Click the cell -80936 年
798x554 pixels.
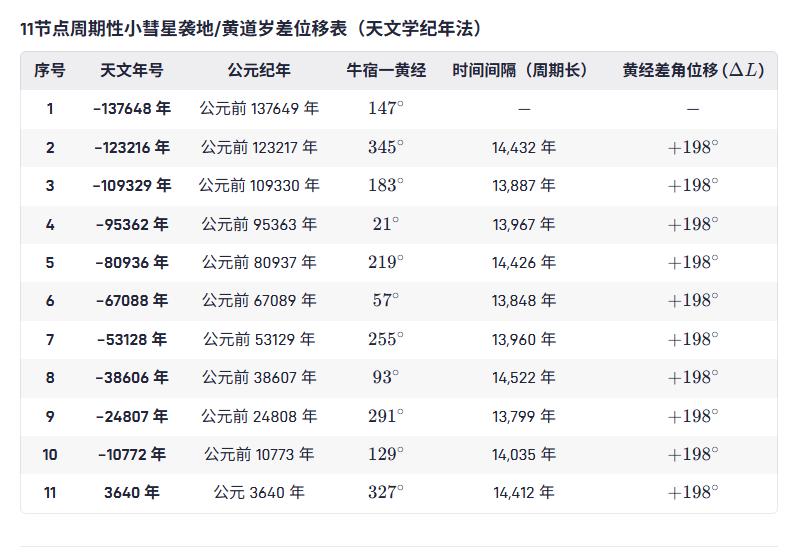pos(132,263)
